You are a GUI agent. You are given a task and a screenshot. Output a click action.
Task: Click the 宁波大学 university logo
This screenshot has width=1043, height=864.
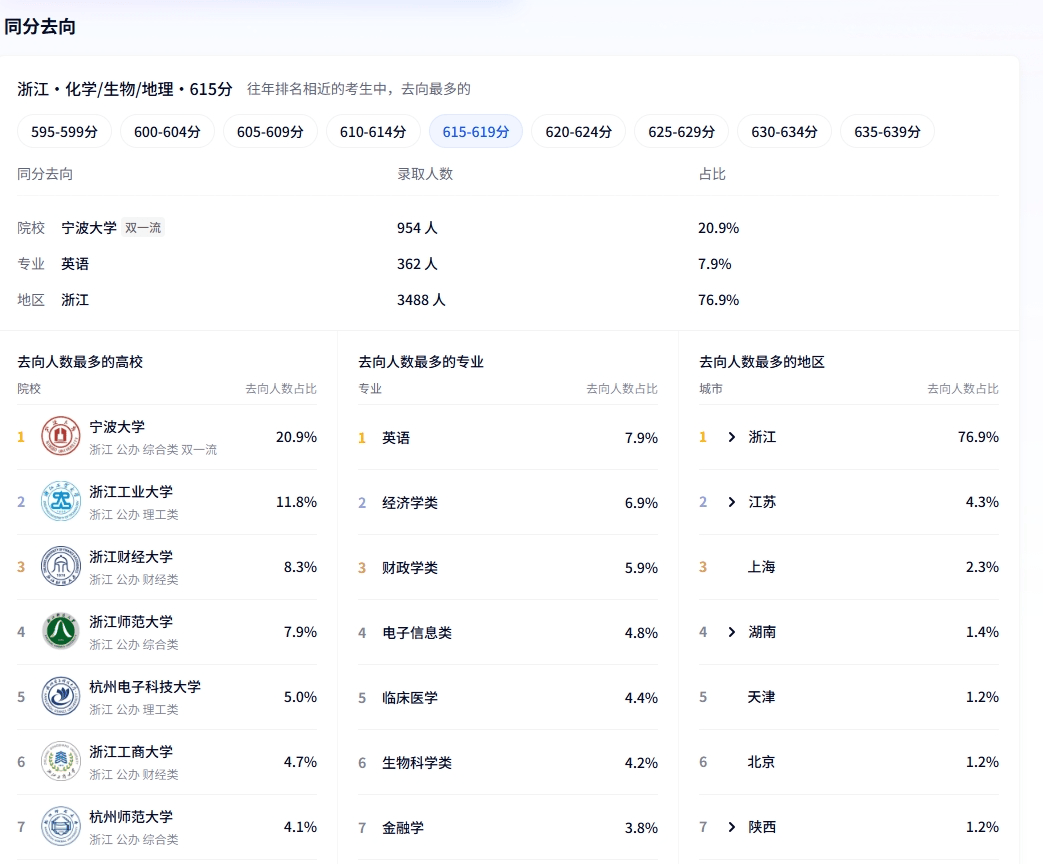coord(60,437)
